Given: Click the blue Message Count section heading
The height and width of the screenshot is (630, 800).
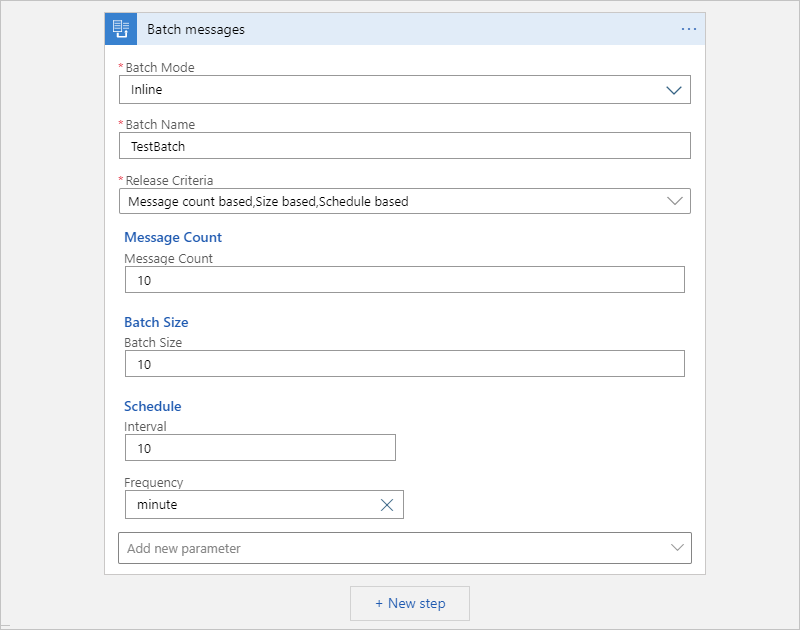Looking at the screenshot, I should click(x=173, y=238).
